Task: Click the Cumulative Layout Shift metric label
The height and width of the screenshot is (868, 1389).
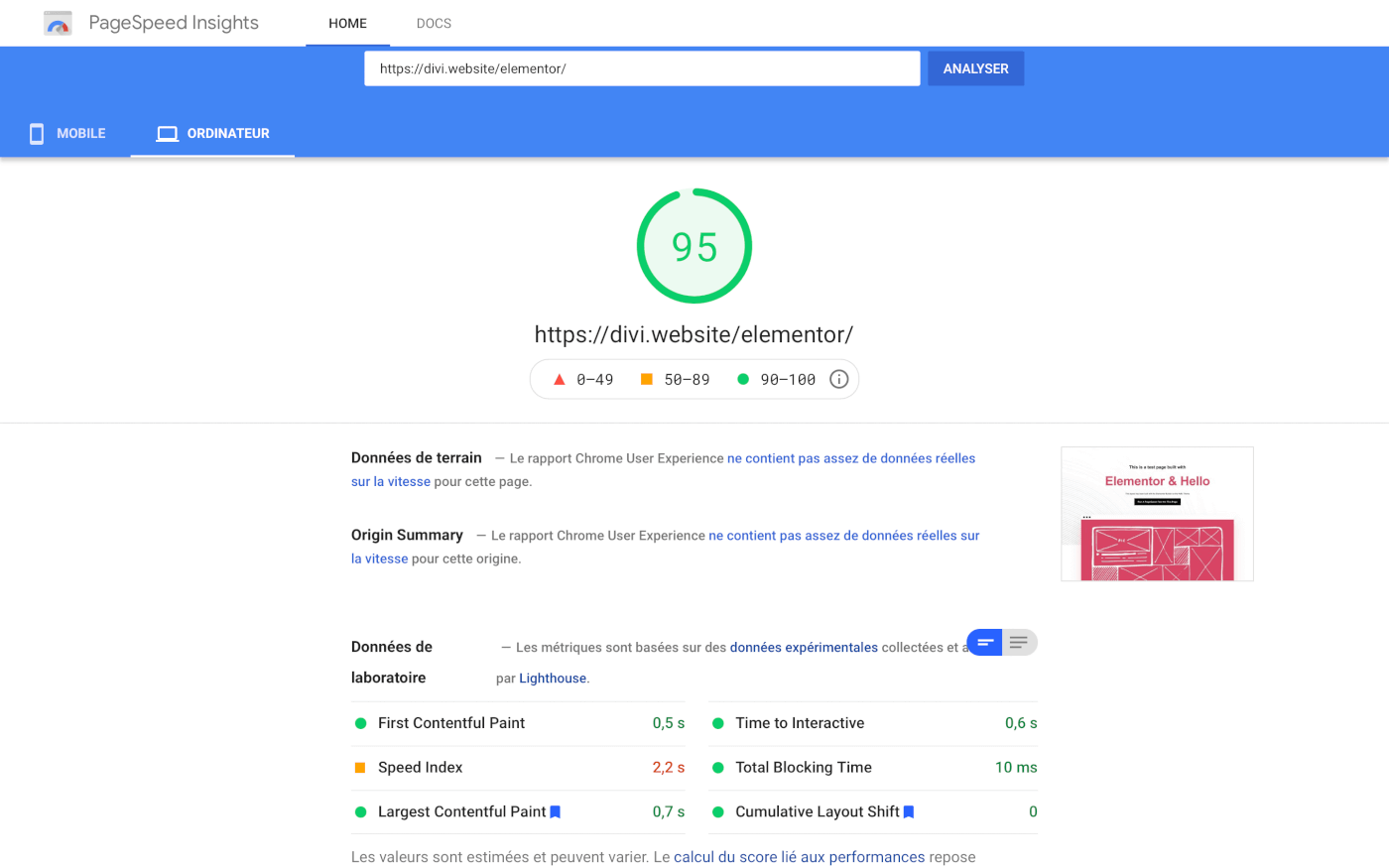Action: coord(818,811)
